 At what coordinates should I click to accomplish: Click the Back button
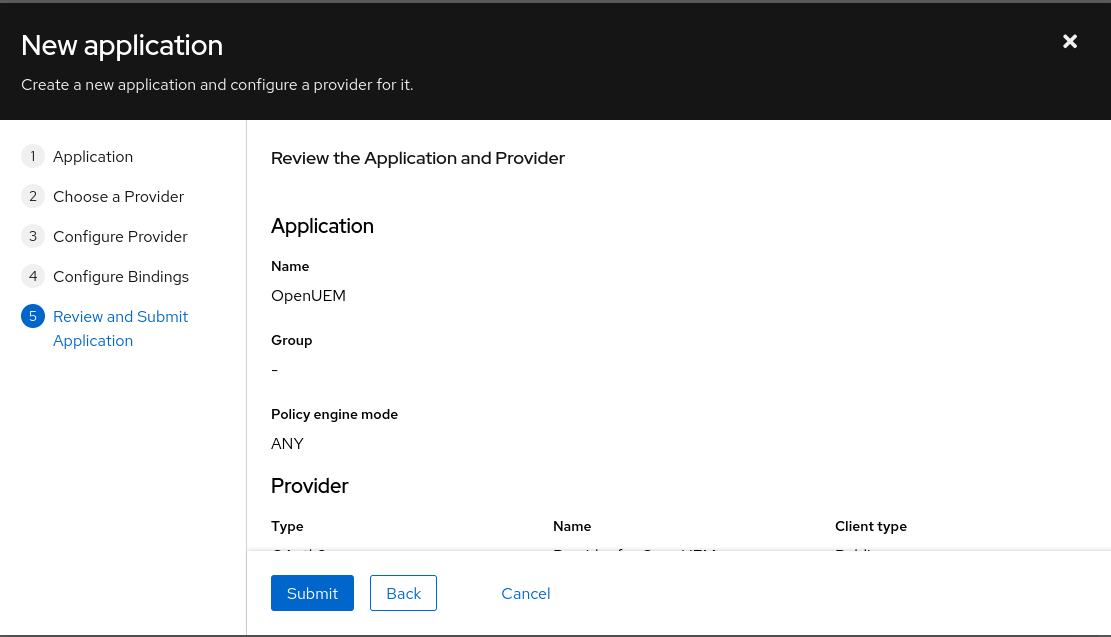click(403, 593)
